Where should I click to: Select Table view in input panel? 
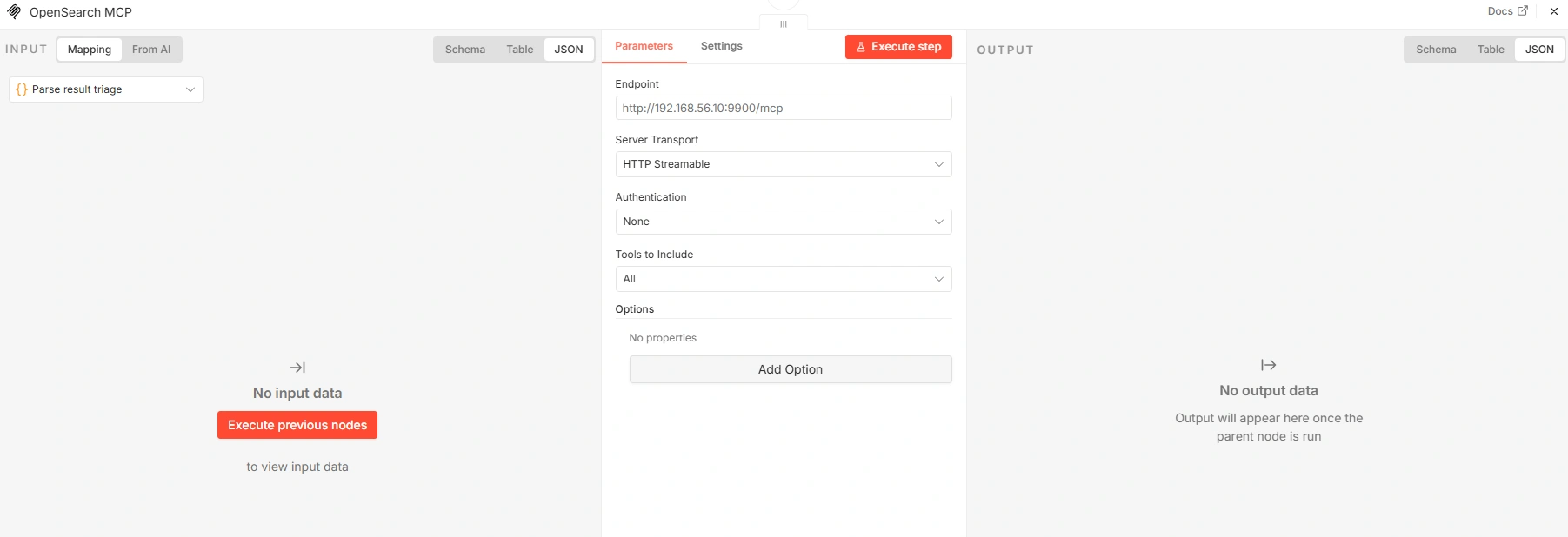pyautogui.click(x=520, y=50)
